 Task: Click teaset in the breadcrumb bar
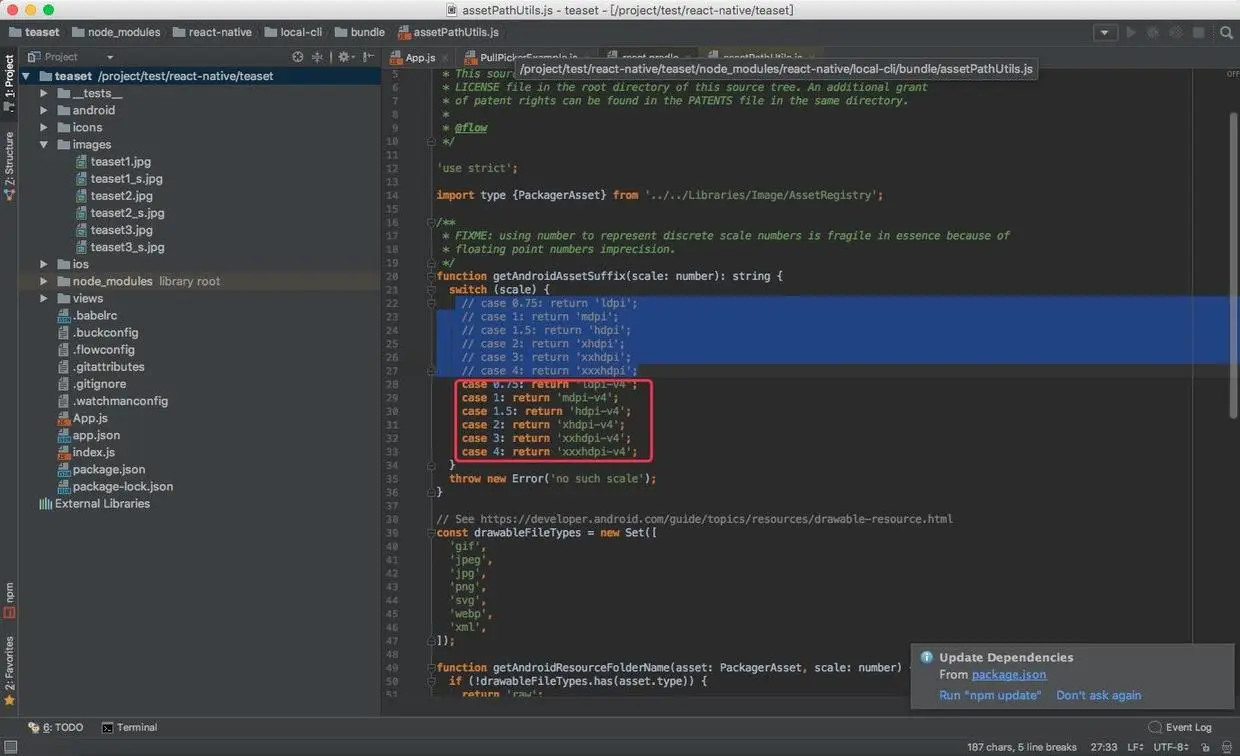coord(34,32)
